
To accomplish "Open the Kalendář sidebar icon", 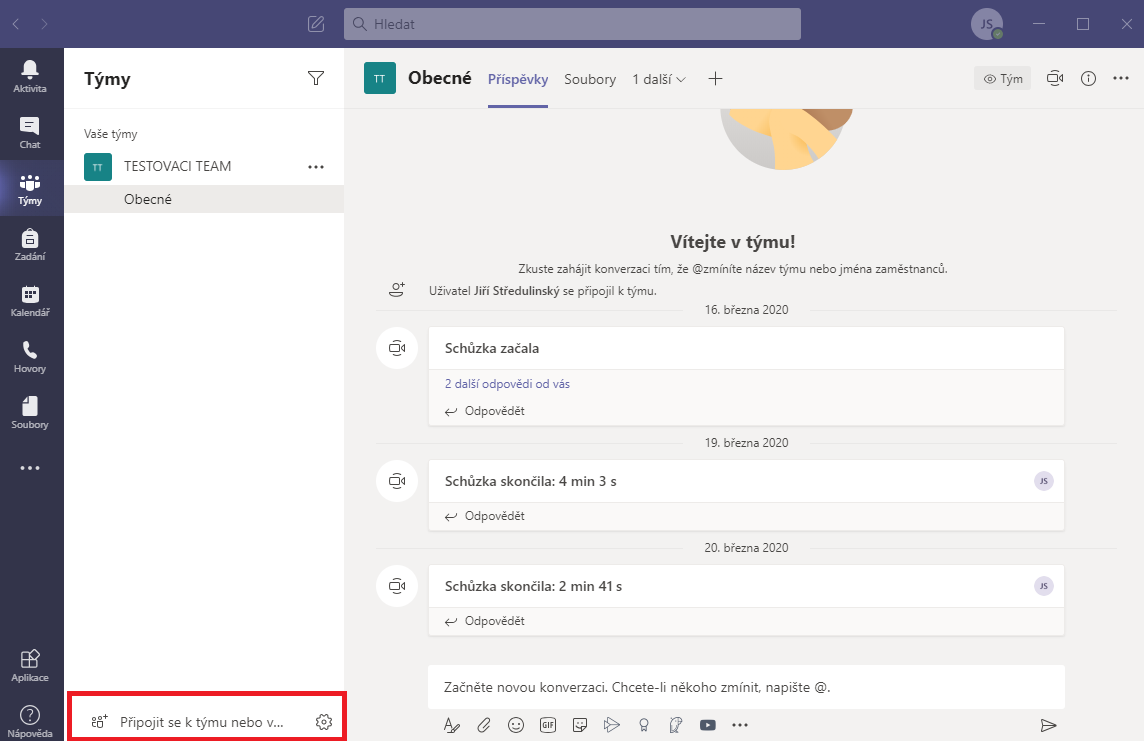I will [x=30, y=300].
